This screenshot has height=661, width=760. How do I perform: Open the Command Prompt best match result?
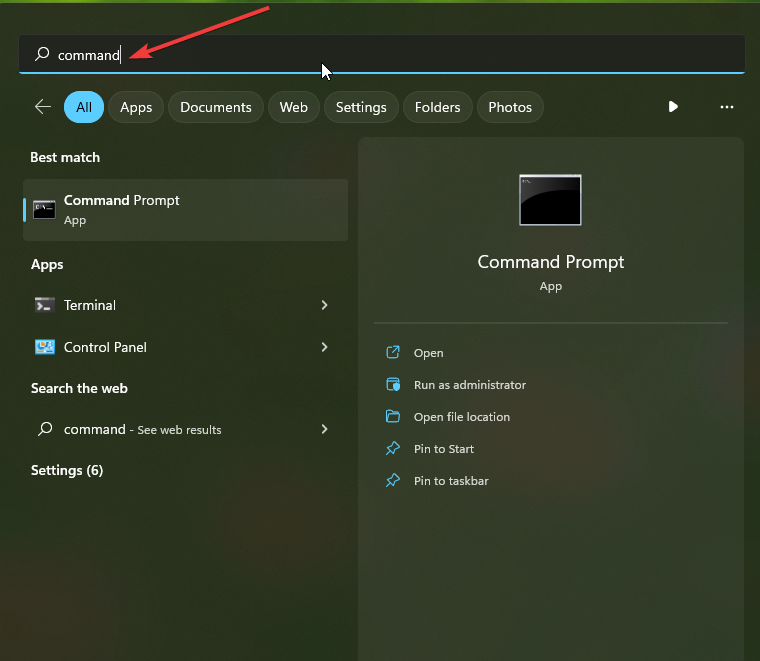[186, 210]
